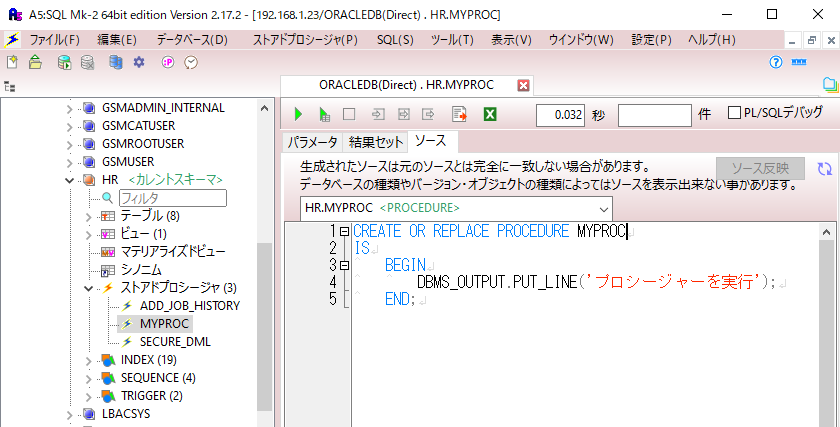Close the ORACLEDB HR.MYPROC tab
The width and height of the screenshot is (840, 427).
pos(522,86)
